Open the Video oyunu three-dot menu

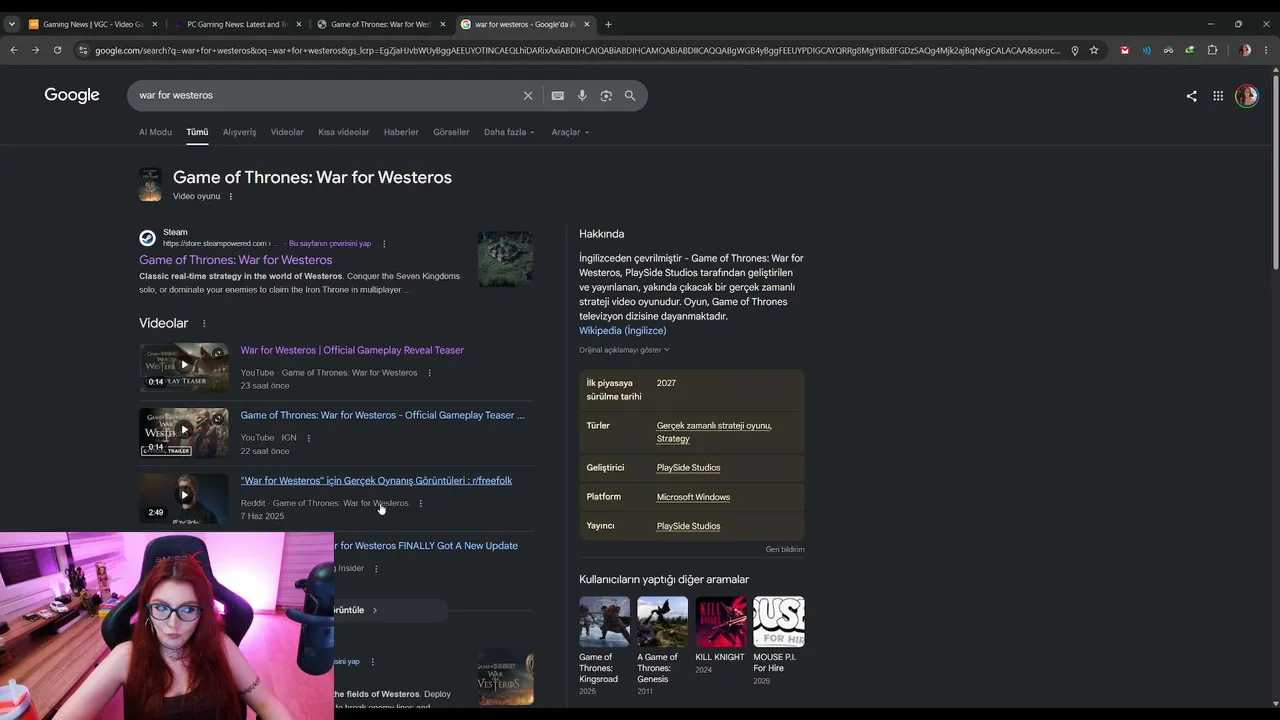[x=231, y=196]
